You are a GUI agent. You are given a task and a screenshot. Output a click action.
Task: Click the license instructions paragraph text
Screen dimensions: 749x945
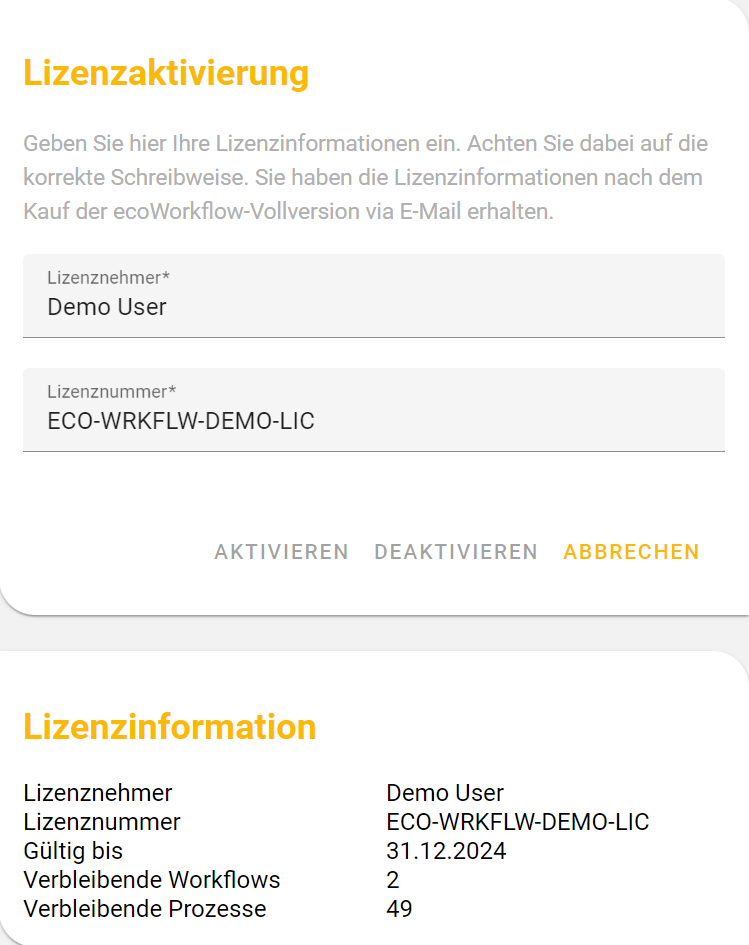[365, 178]
